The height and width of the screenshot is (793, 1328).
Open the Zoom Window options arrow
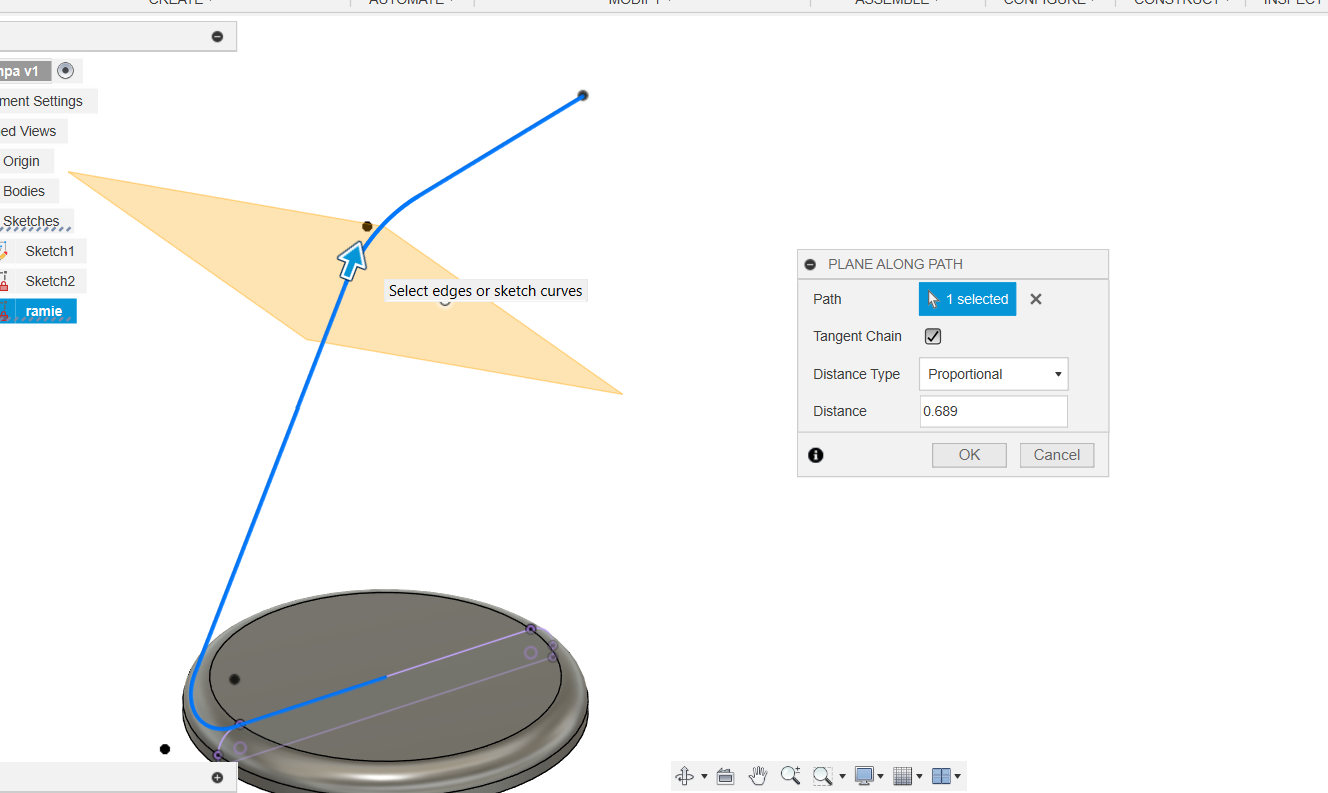[842, 777]
